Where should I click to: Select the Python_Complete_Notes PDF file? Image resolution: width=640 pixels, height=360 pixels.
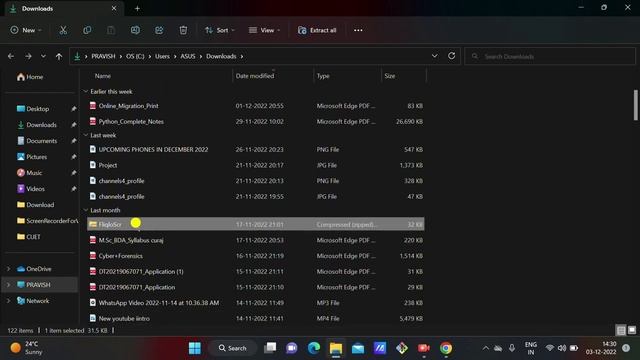(x=256, y=122)
